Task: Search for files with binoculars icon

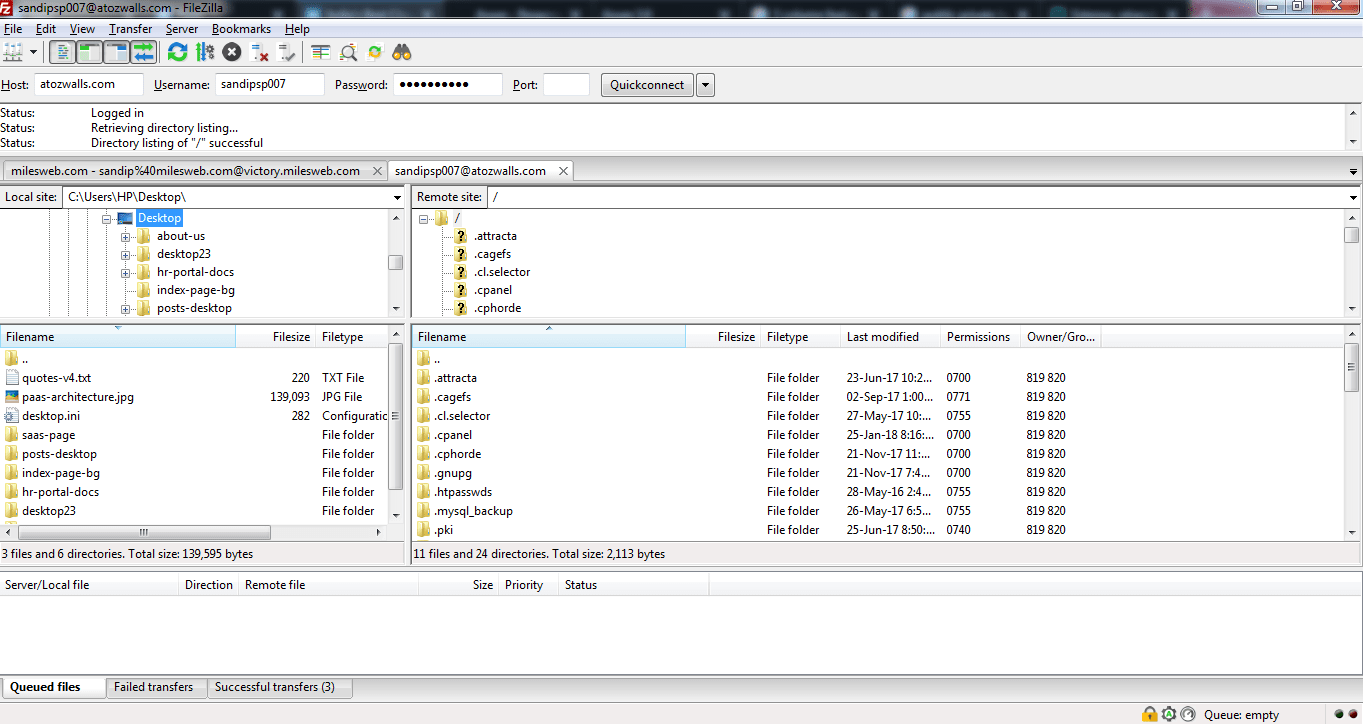Action: 402,52
